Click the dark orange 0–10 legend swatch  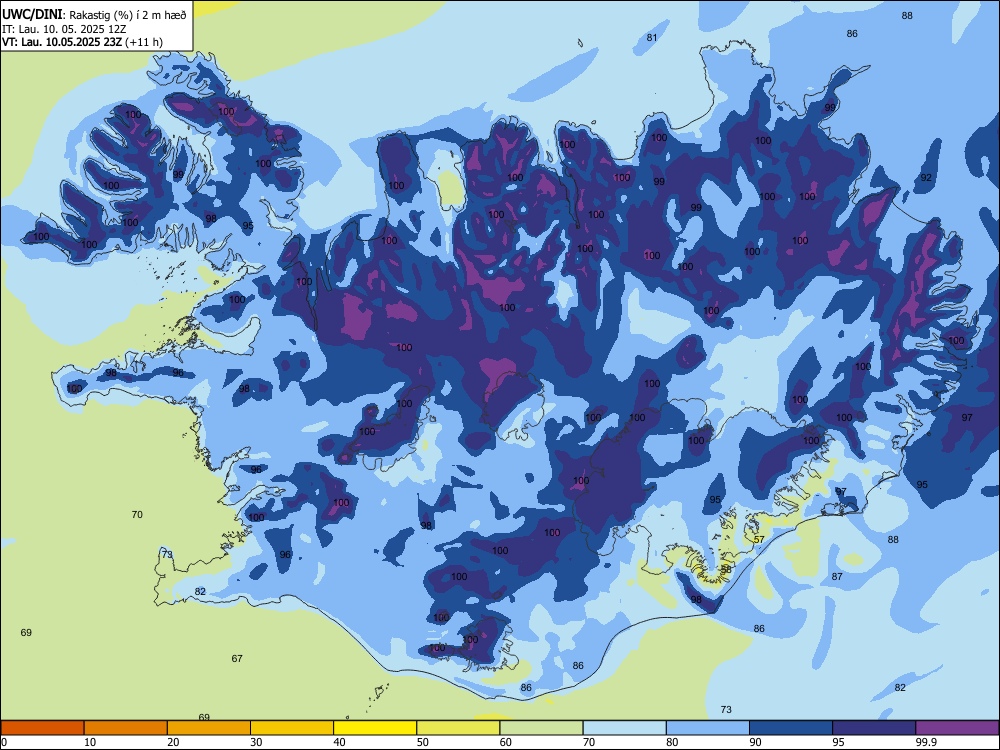pos(42,728)
